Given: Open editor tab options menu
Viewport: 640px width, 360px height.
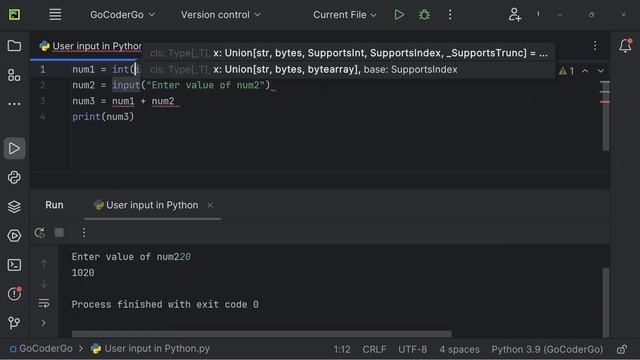Looking at the screenshot, I should tap(595, 46).
